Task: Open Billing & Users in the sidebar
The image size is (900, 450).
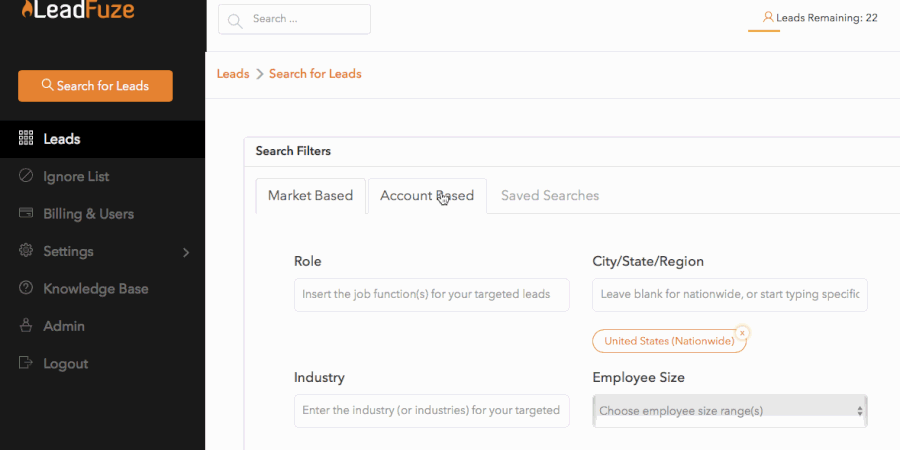Action: click(x=102, y=214)
